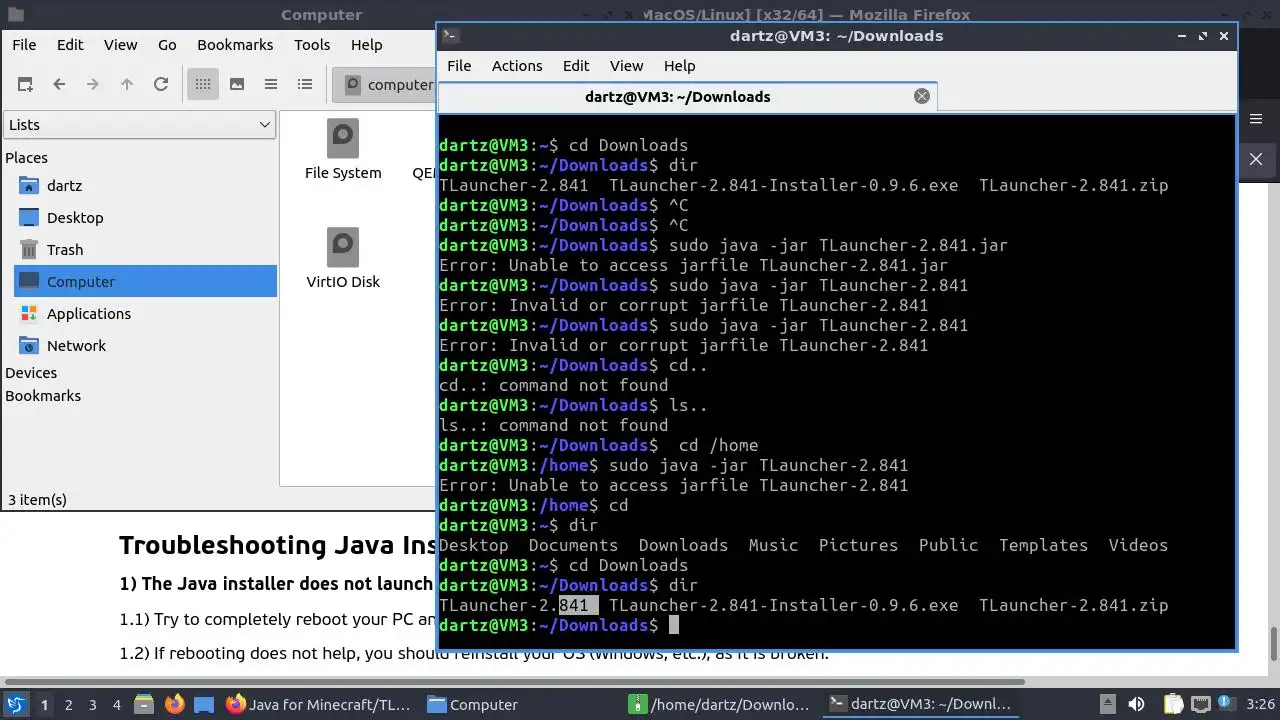
Task: Go back in the Computer file manager
Action: coord(59,85)
